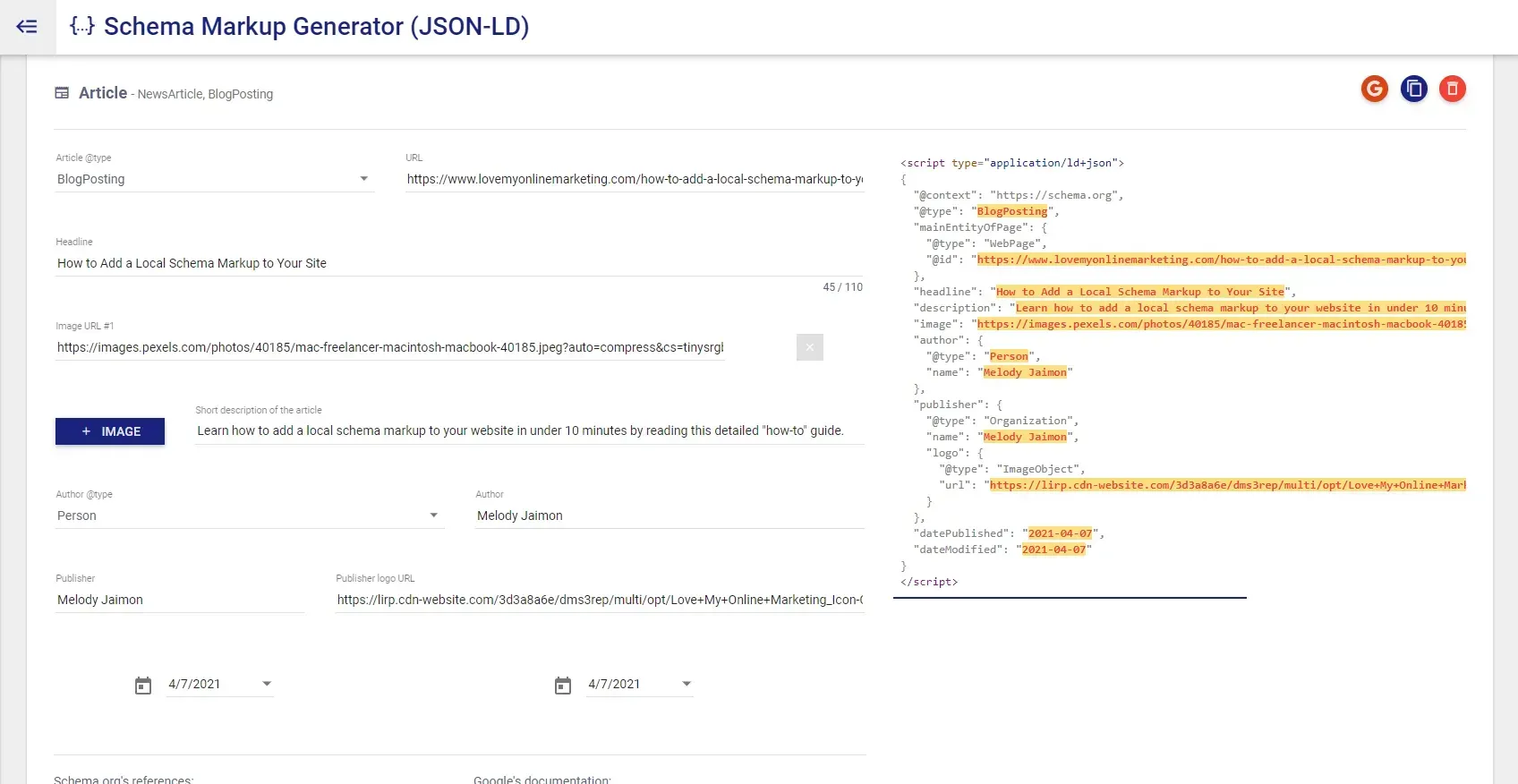The image size is (1518, 784).
Task: Click the highlighted description value in code
Action: coord(1241,308)
